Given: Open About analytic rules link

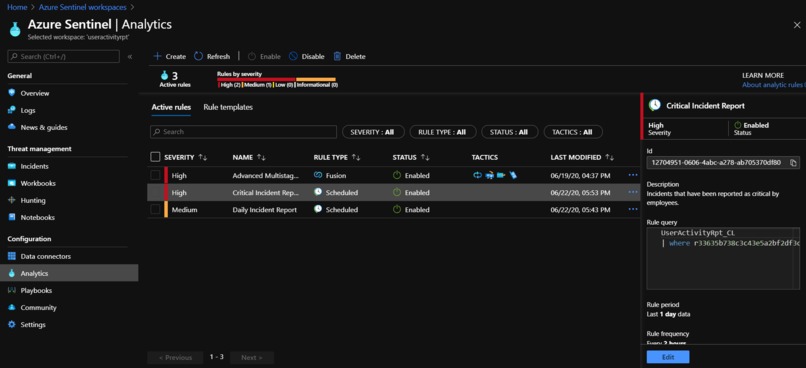Looking at the screenshot, I should (x=773, y=85).
